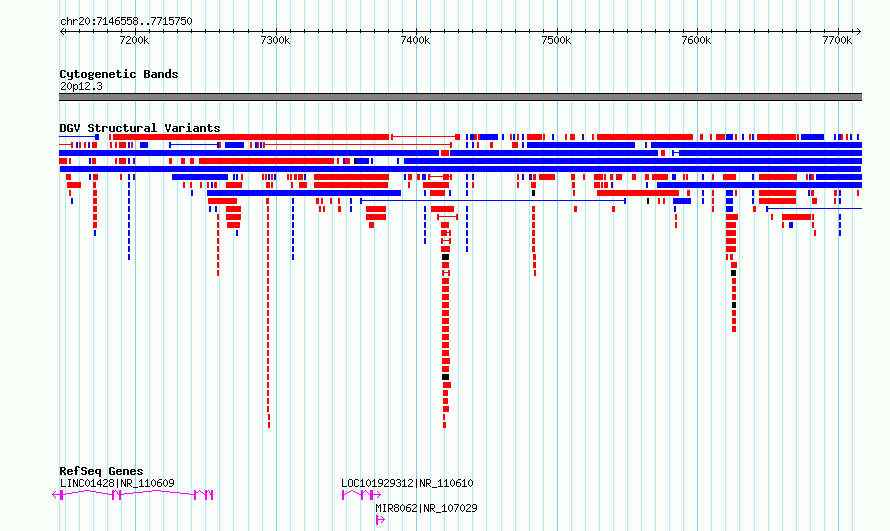Screen dimensions: 890x531
Task: Select the chr20:7146558..7715750 coordinate label
Action: [126, 22]
